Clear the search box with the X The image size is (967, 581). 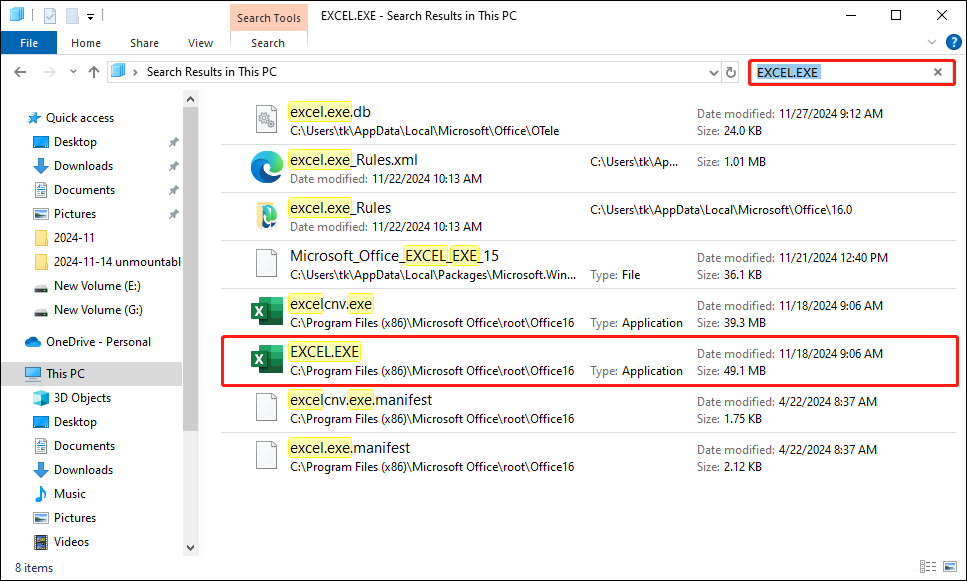click(x=938, y=72)
